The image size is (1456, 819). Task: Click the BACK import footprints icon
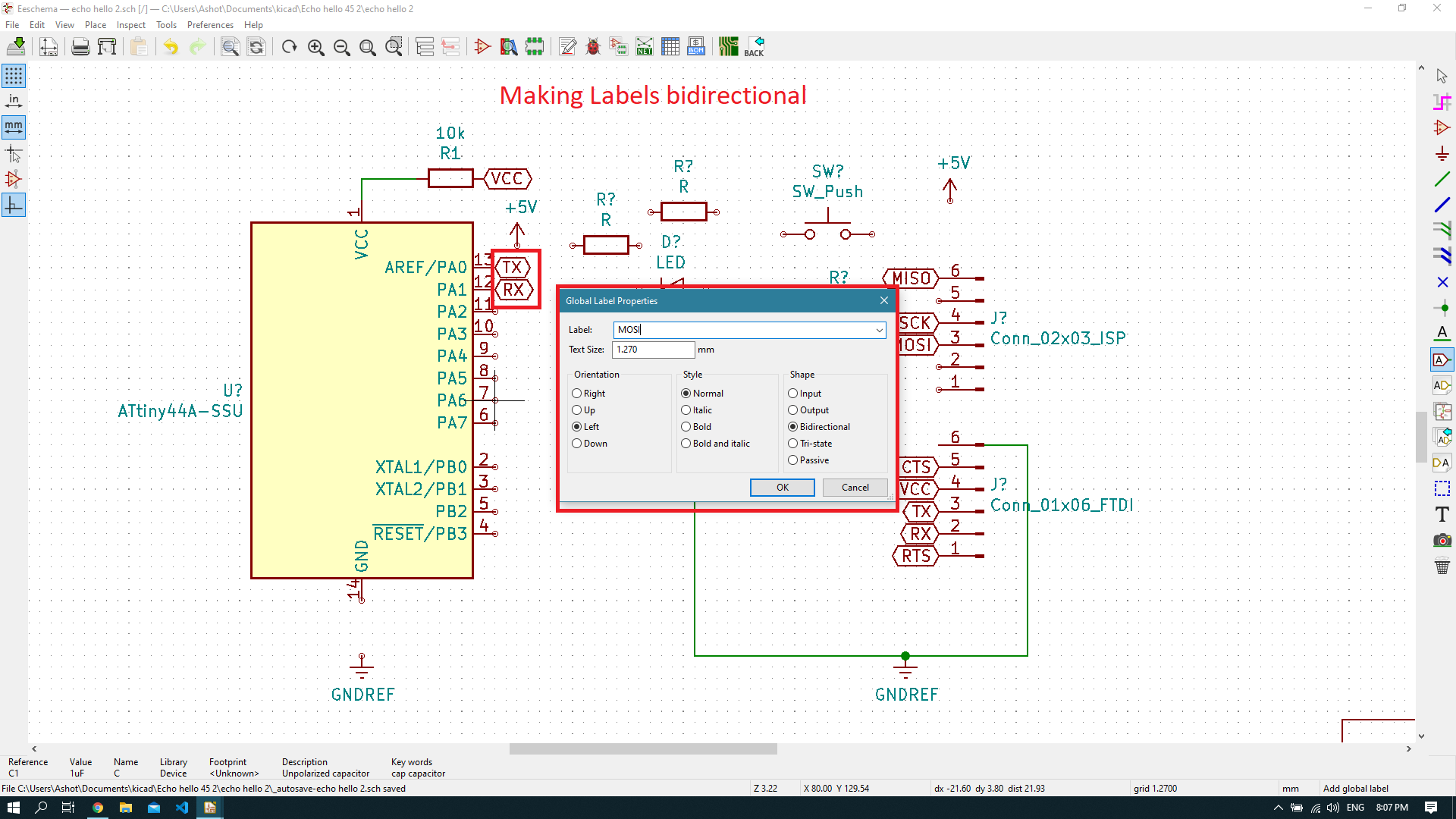click(x=755, y=47)
